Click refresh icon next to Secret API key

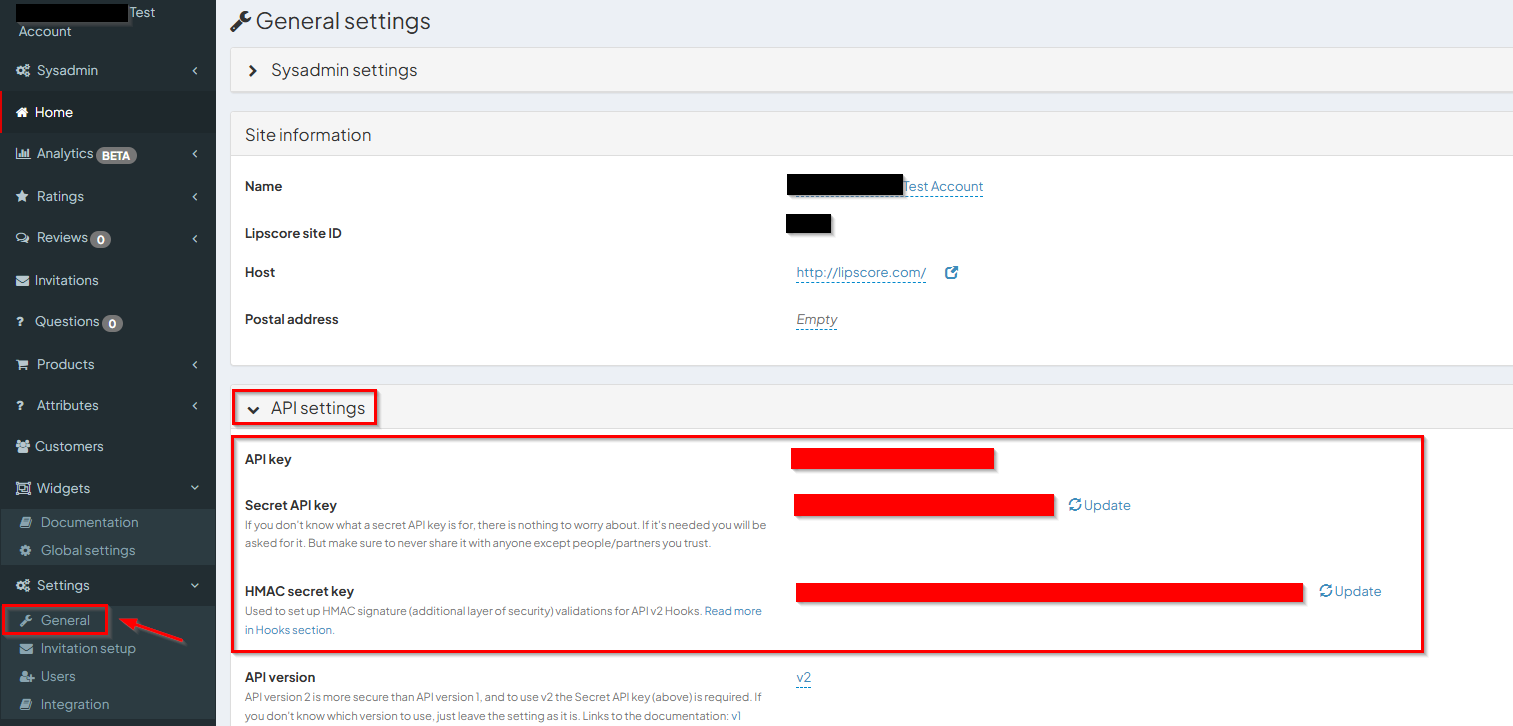tap(1075, 505)
